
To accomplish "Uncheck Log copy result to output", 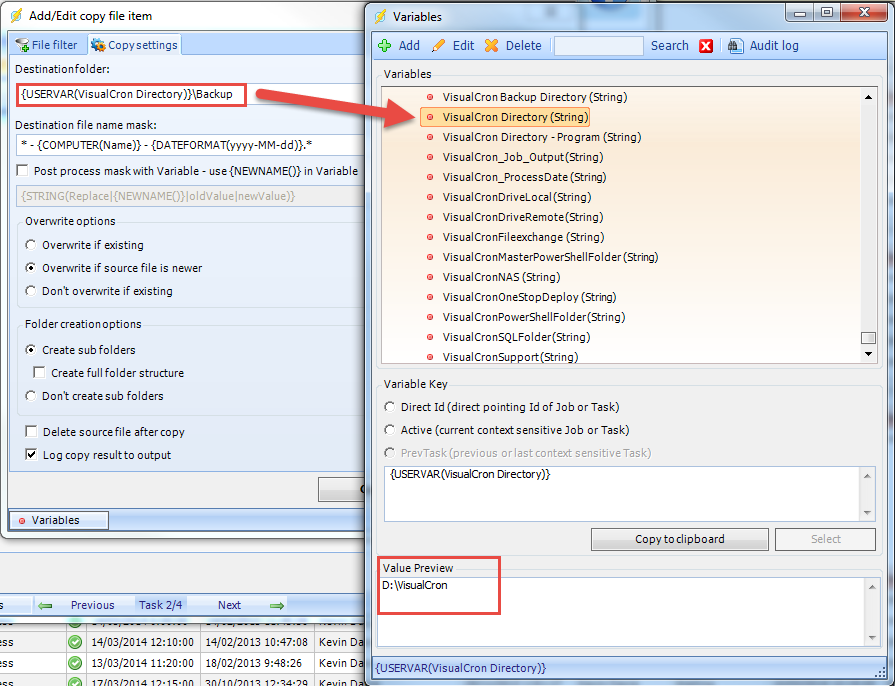I will [31, 455].
